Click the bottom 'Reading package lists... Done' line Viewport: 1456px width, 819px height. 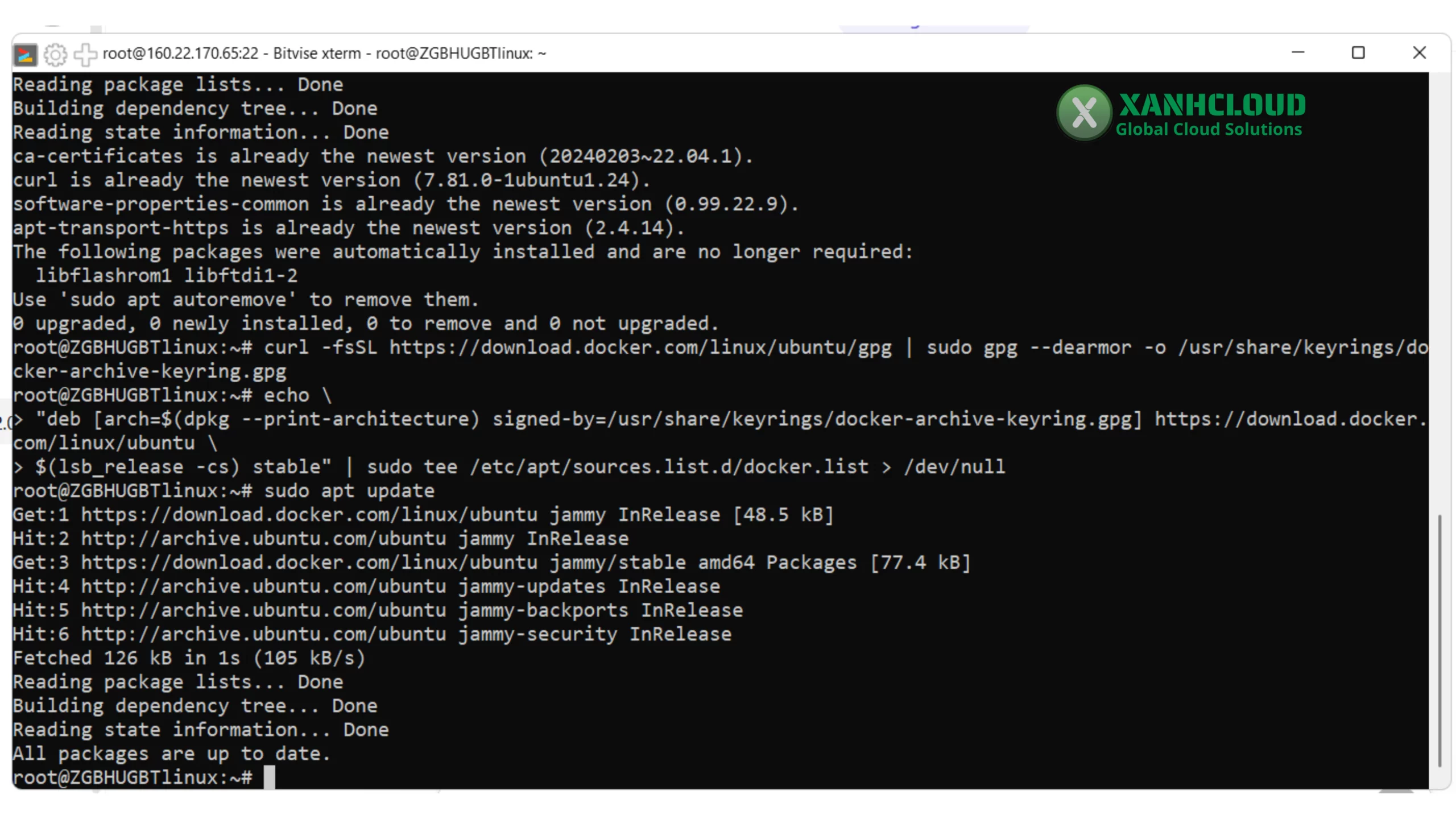(x=178, y=682)
